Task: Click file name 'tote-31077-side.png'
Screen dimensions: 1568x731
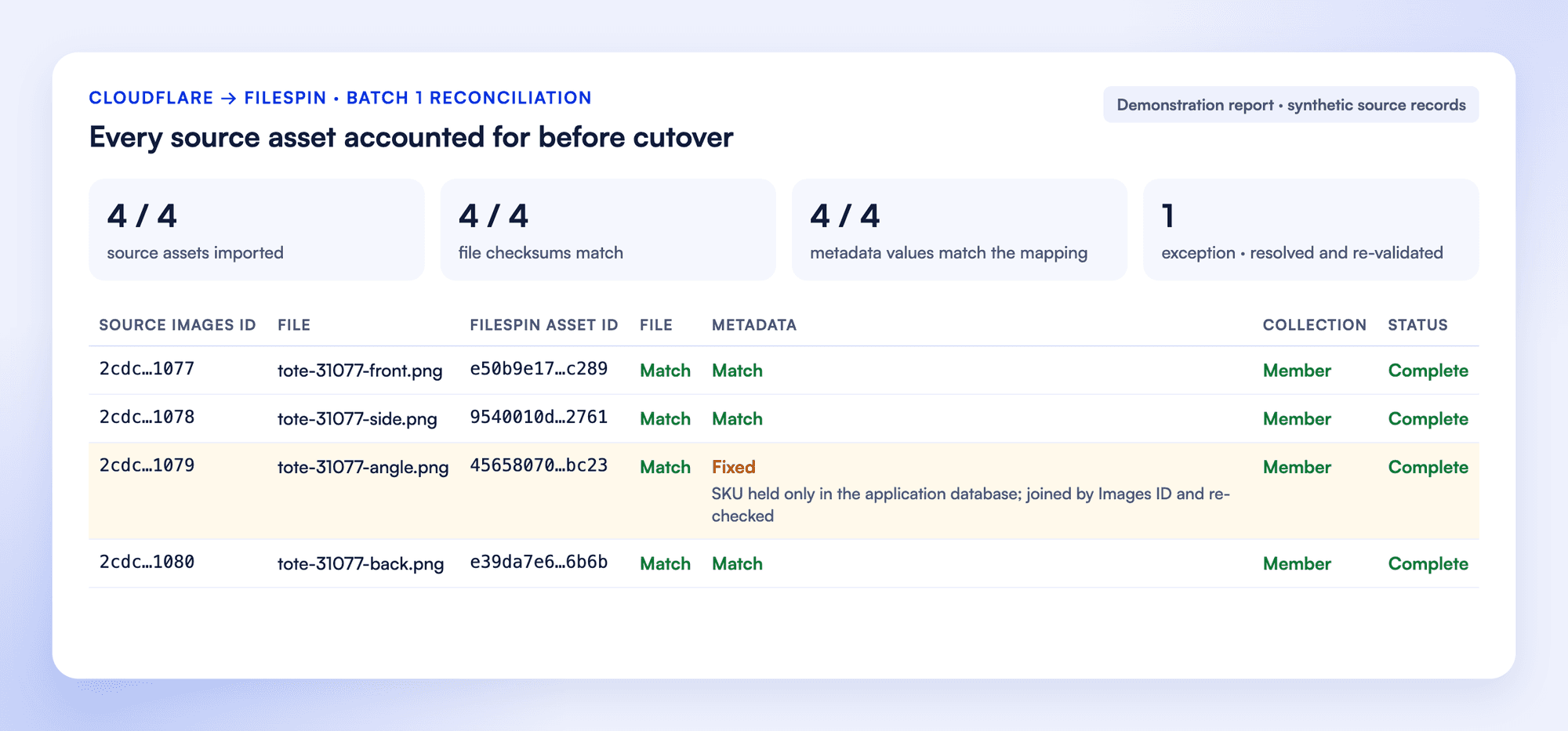Action: [x=358, y=419]
